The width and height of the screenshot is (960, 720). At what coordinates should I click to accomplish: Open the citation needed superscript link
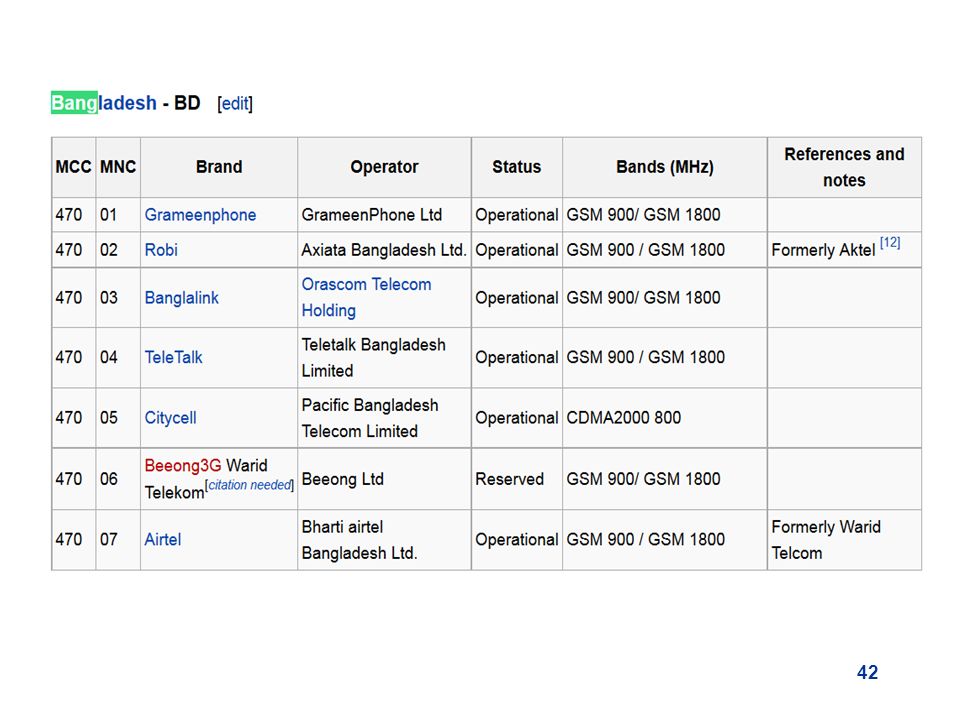click(250, 485)
